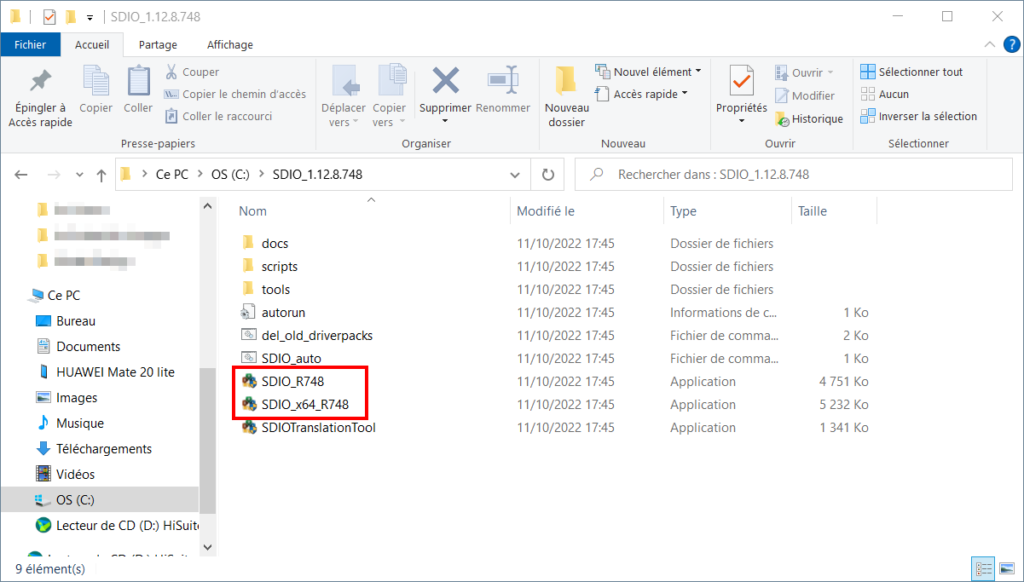Pin folder with Épingler à Accès rapide

[x=40, y=98]
